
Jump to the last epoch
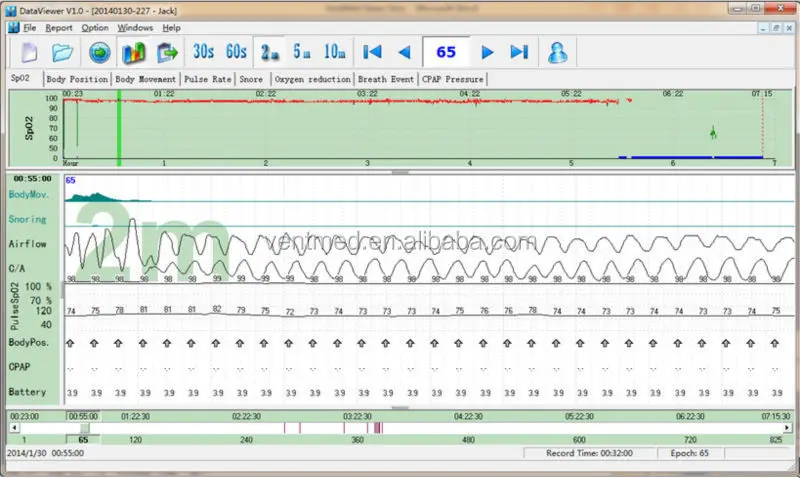click(519, 52)
